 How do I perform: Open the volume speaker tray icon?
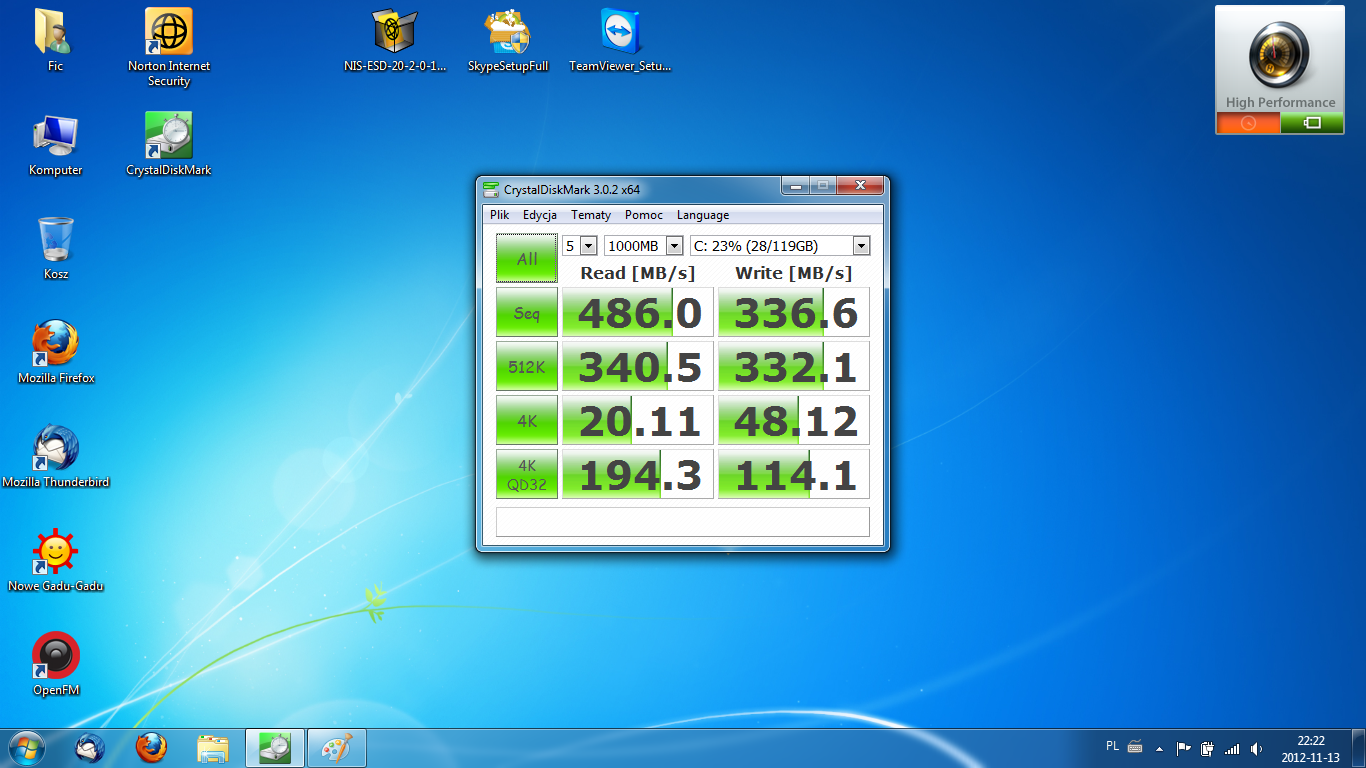[x=1256, y=747]
